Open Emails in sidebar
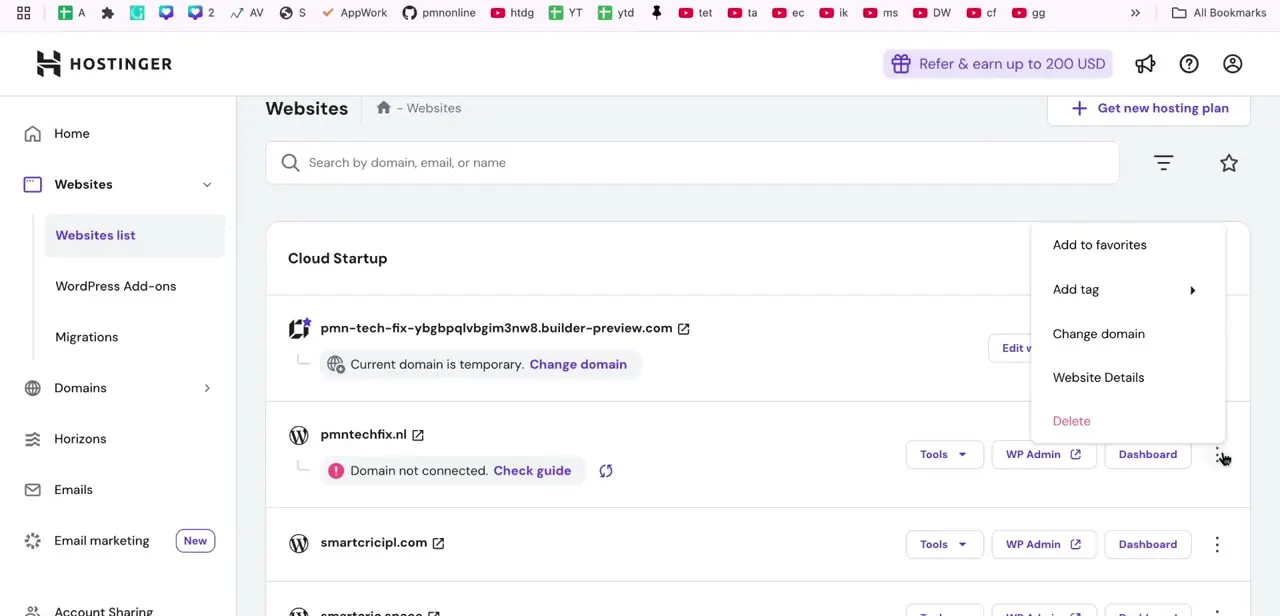Viewport: 1280px width, 616px height. pos(73,490)
